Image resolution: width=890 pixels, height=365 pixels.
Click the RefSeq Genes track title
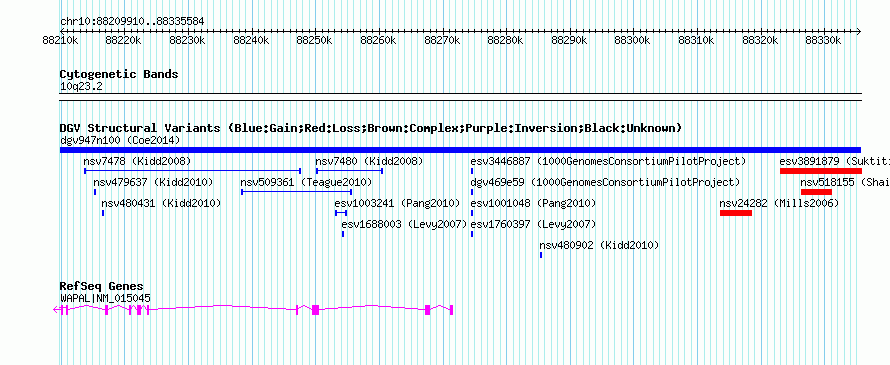tap(102, 287)
